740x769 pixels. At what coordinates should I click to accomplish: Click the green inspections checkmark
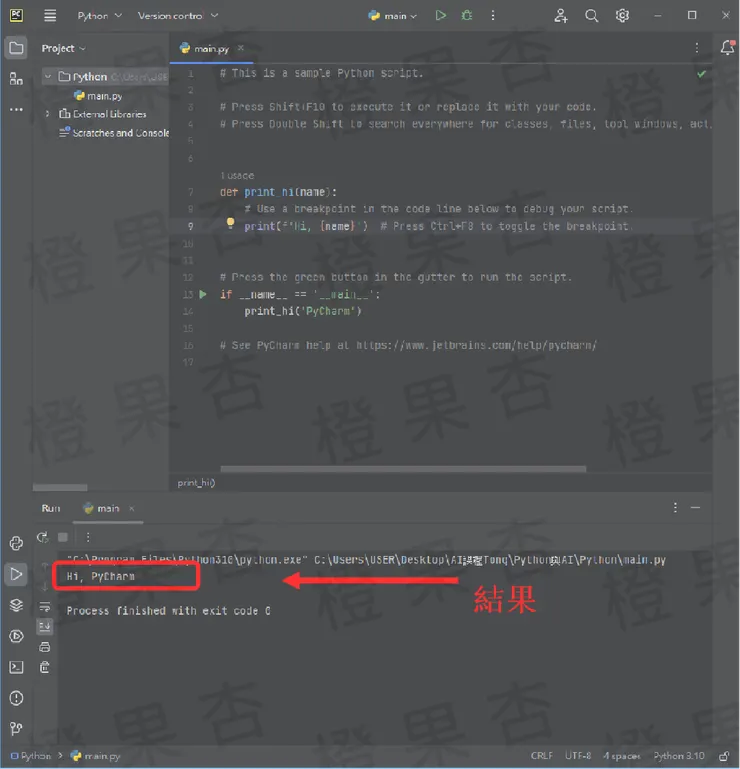pos(702,74)
